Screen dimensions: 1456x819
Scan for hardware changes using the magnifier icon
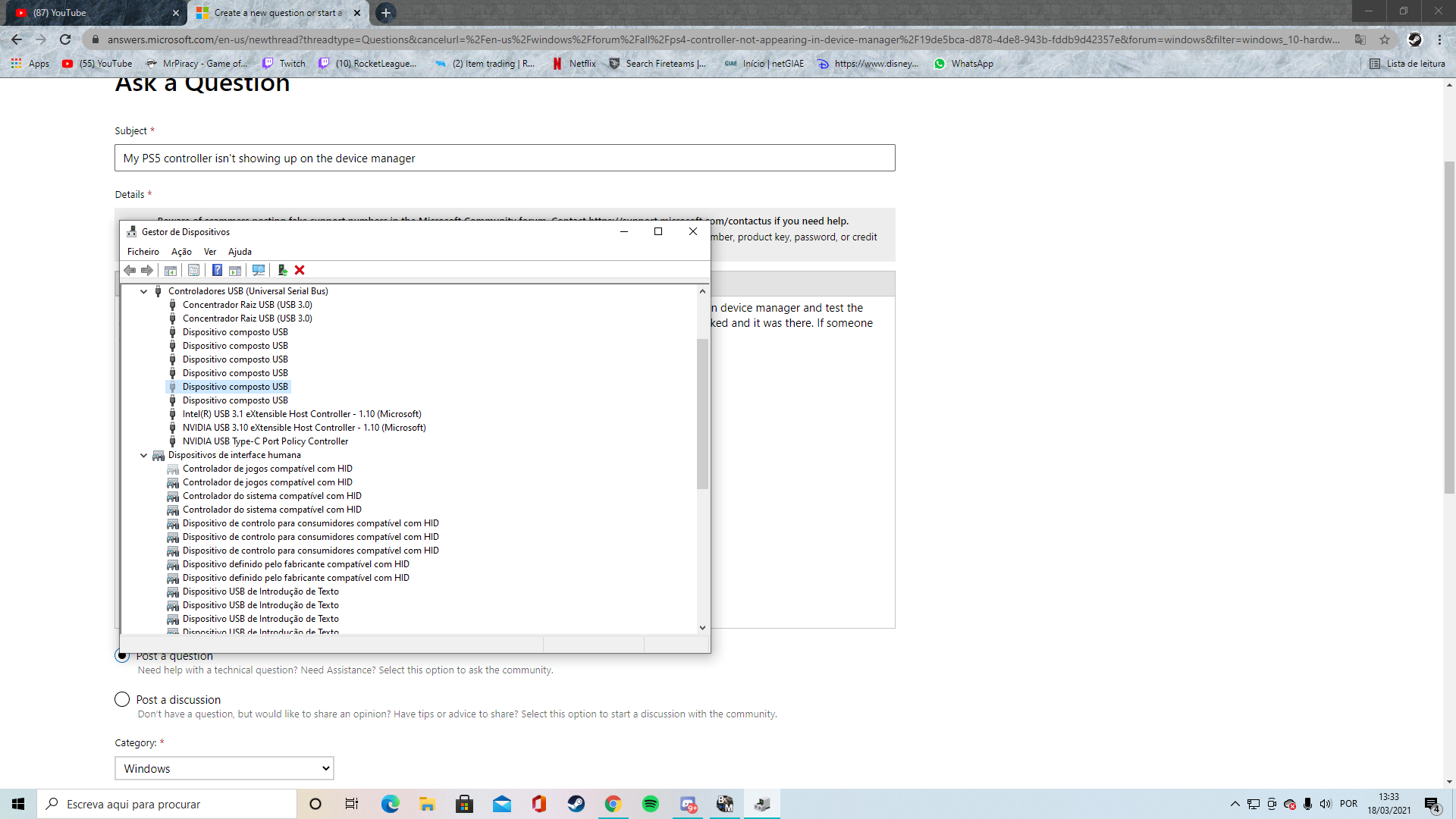pyautogui.click(x=259, y=270)
